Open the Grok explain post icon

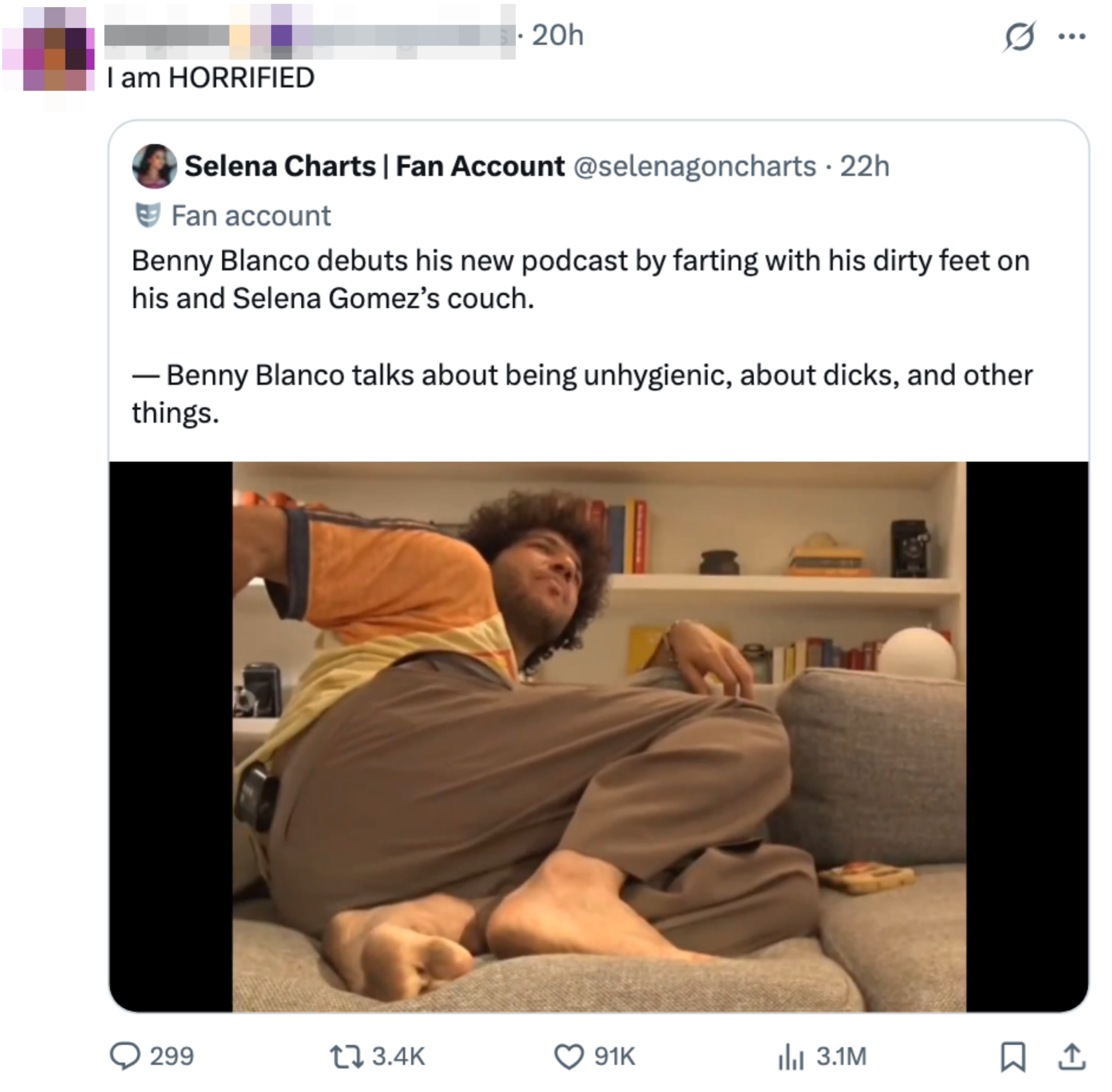coord(1019,37)
